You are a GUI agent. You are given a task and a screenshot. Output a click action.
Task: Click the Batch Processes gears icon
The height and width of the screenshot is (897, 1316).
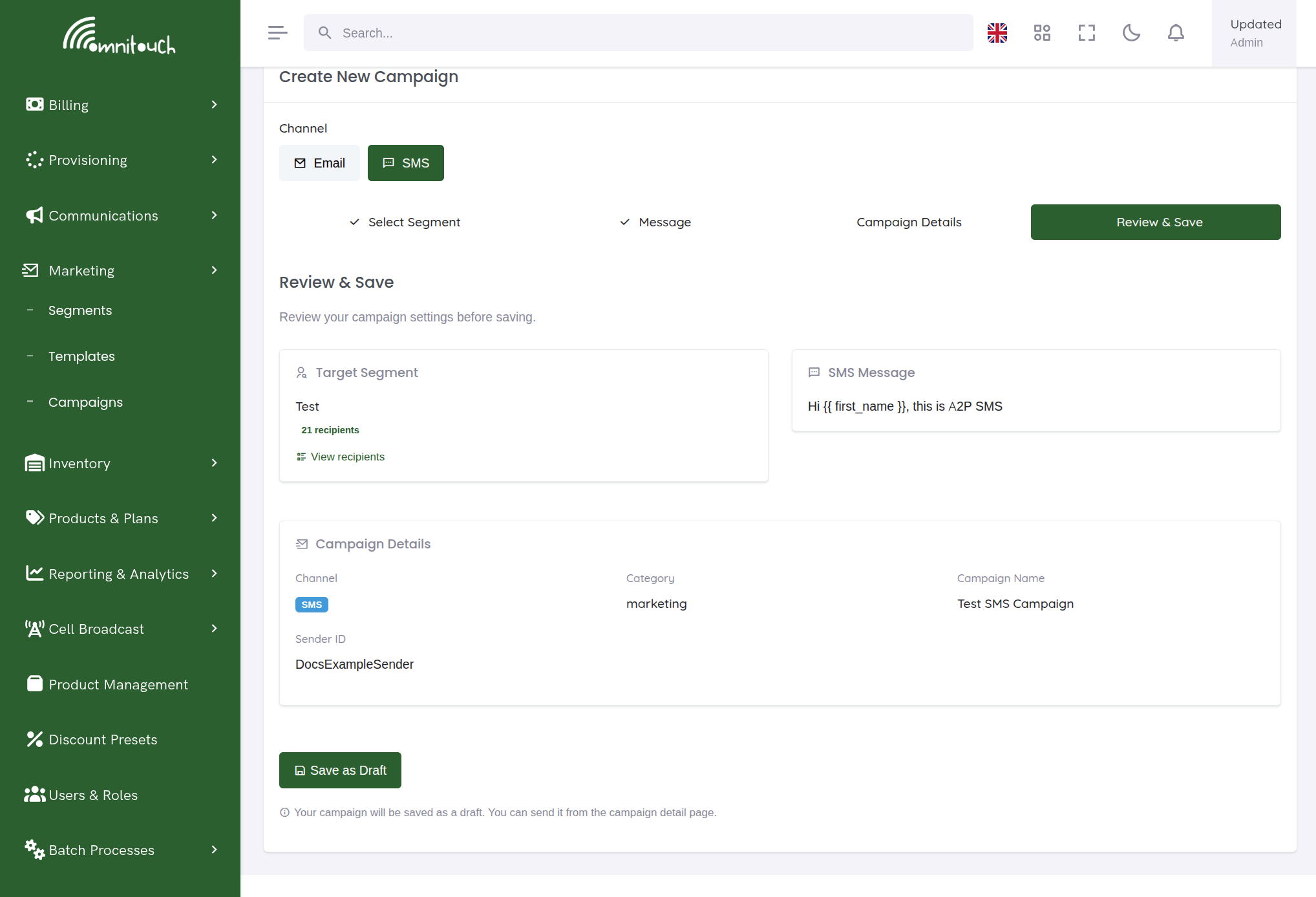coord(35,849)
